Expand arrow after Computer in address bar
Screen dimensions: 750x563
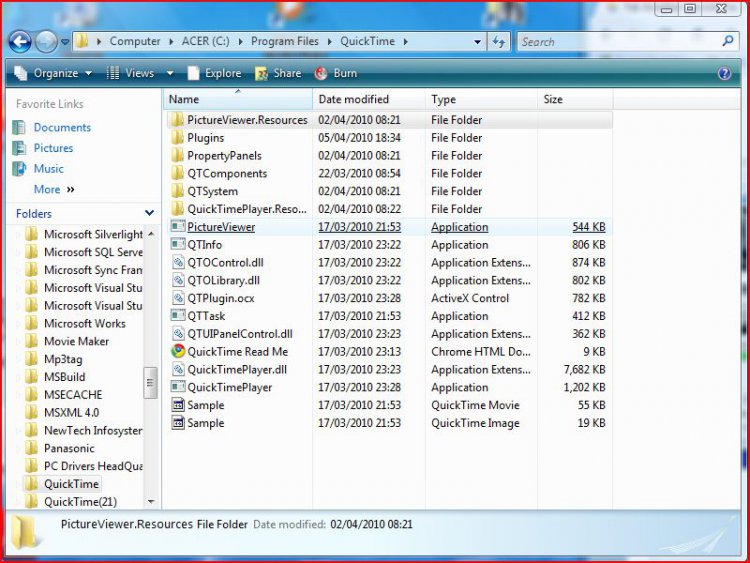(171, 42)
